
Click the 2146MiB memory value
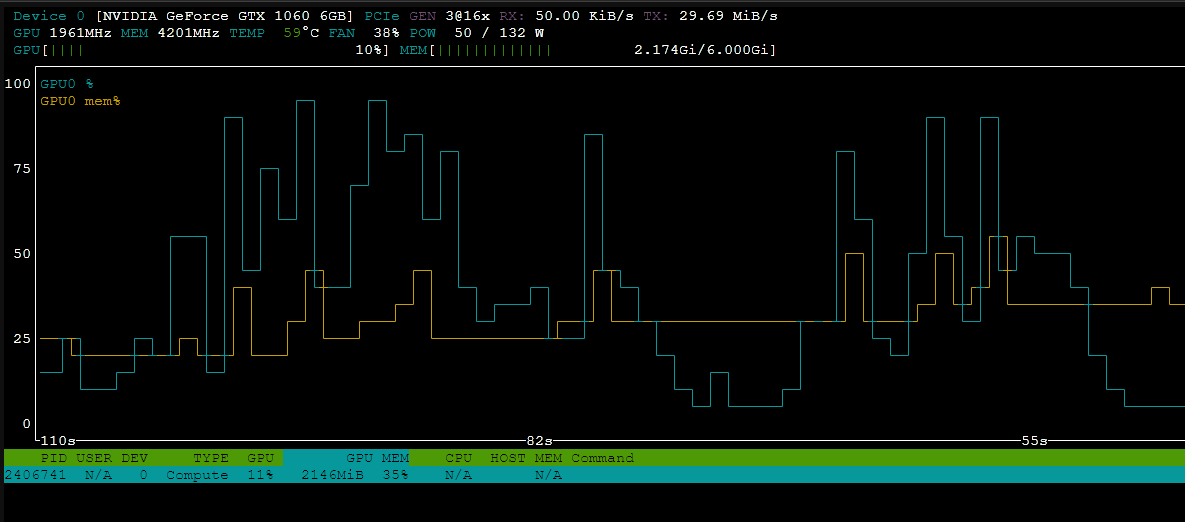(x=332, y=475)
